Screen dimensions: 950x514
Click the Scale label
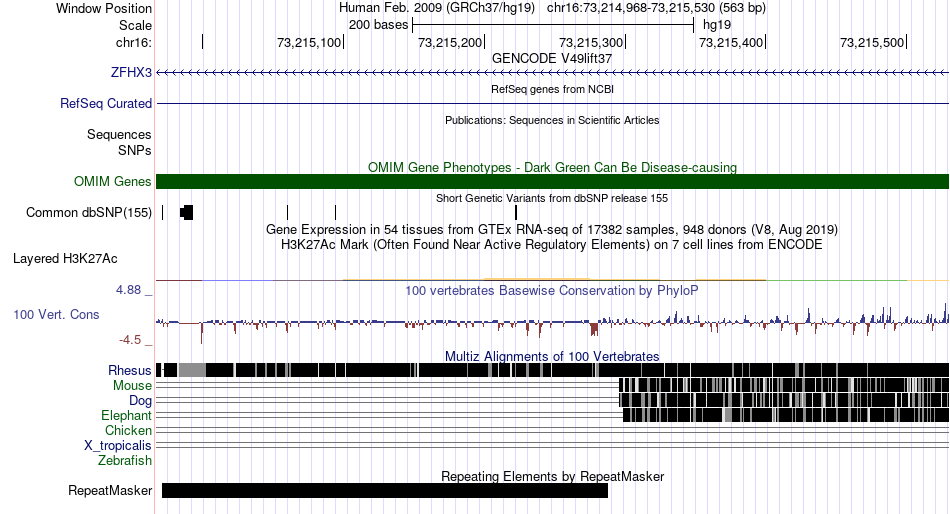click(135, 25)
